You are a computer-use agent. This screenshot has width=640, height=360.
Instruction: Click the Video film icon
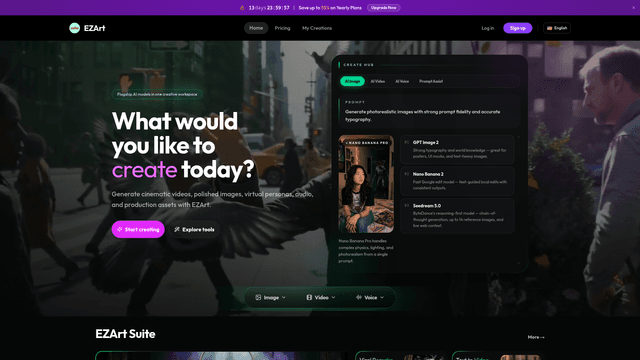pos(309,298)
